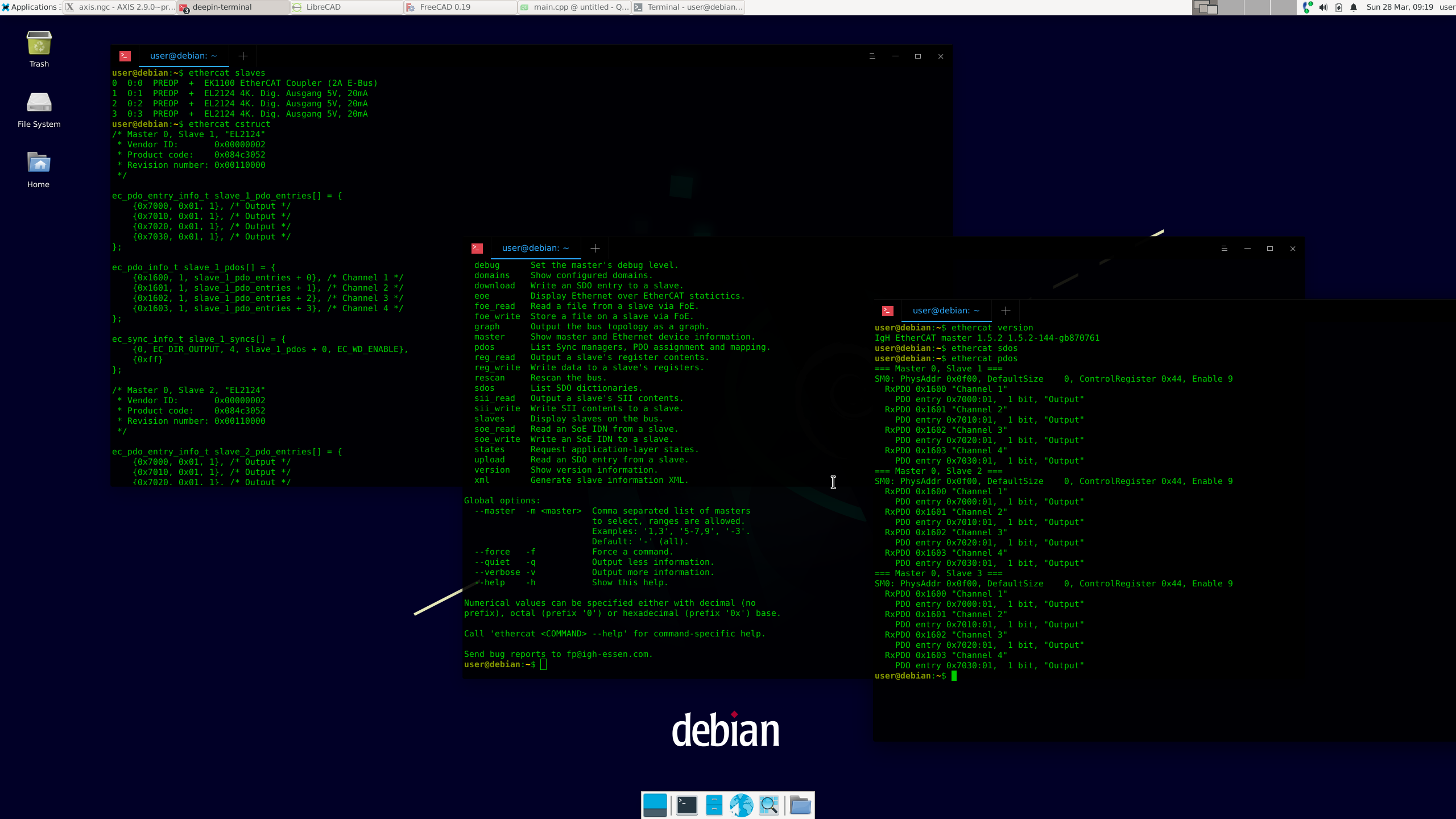Screen dimensions: 1456x819
Task: Open the hamburger menu of the help terminal
Action: pos(1224,249)
